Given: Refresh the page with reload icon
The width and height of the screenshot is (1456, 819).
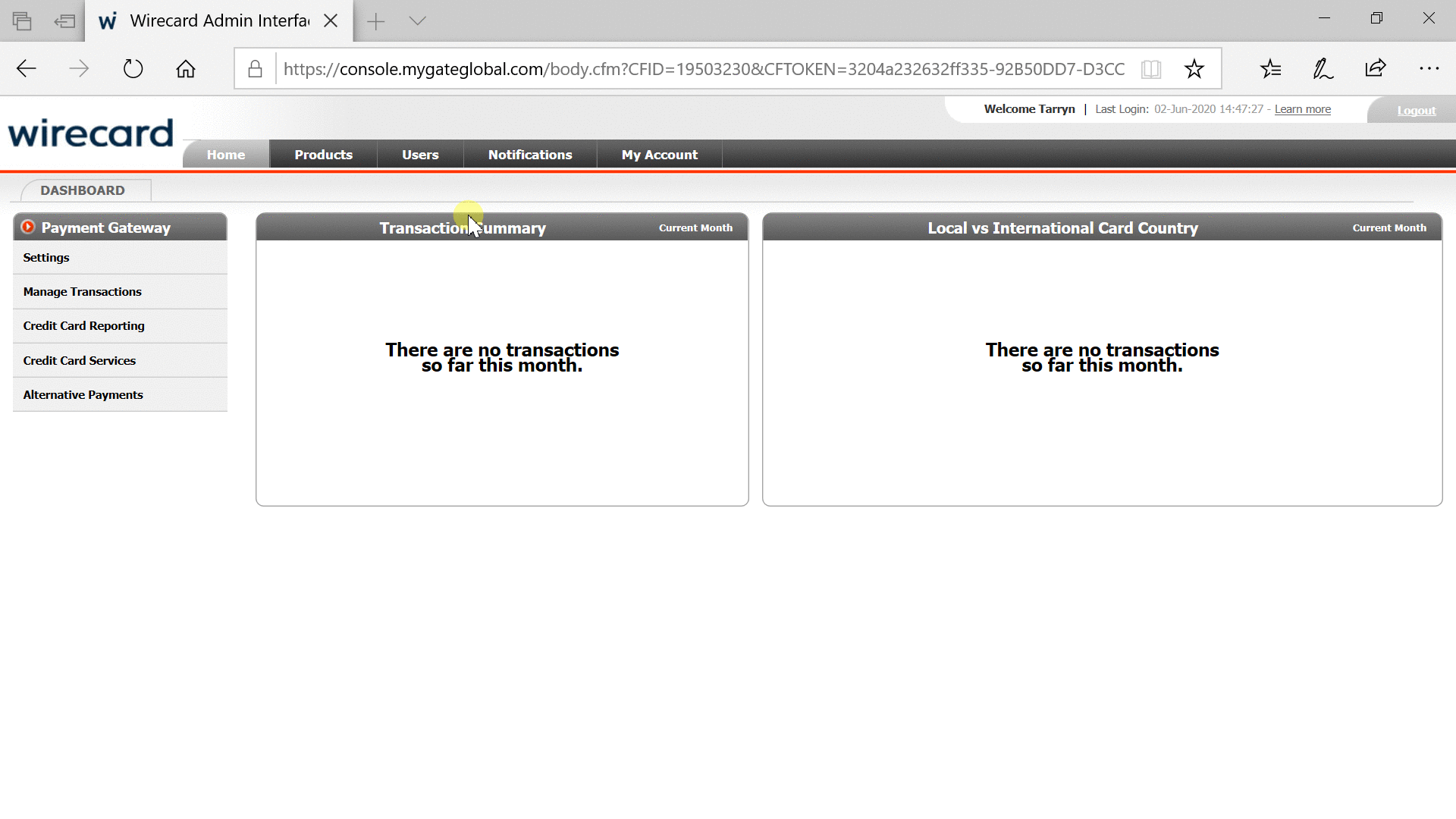Looking at the screenshot, I should pyautogui.click(x=133, y=69).
